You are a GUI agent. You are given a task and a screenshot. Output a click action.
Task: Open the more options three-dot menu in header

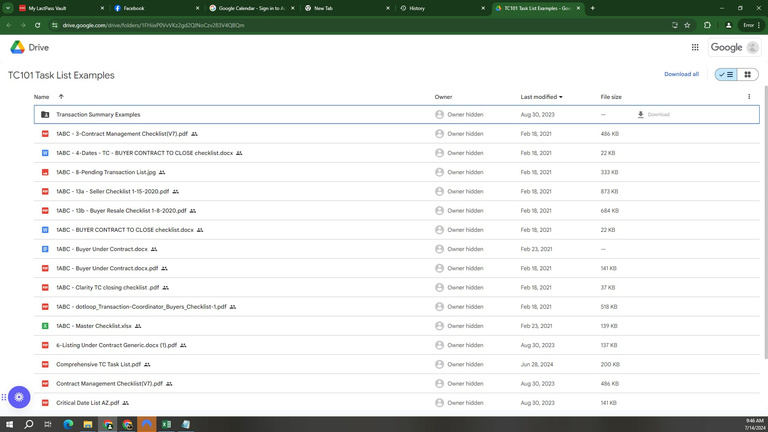749,96
